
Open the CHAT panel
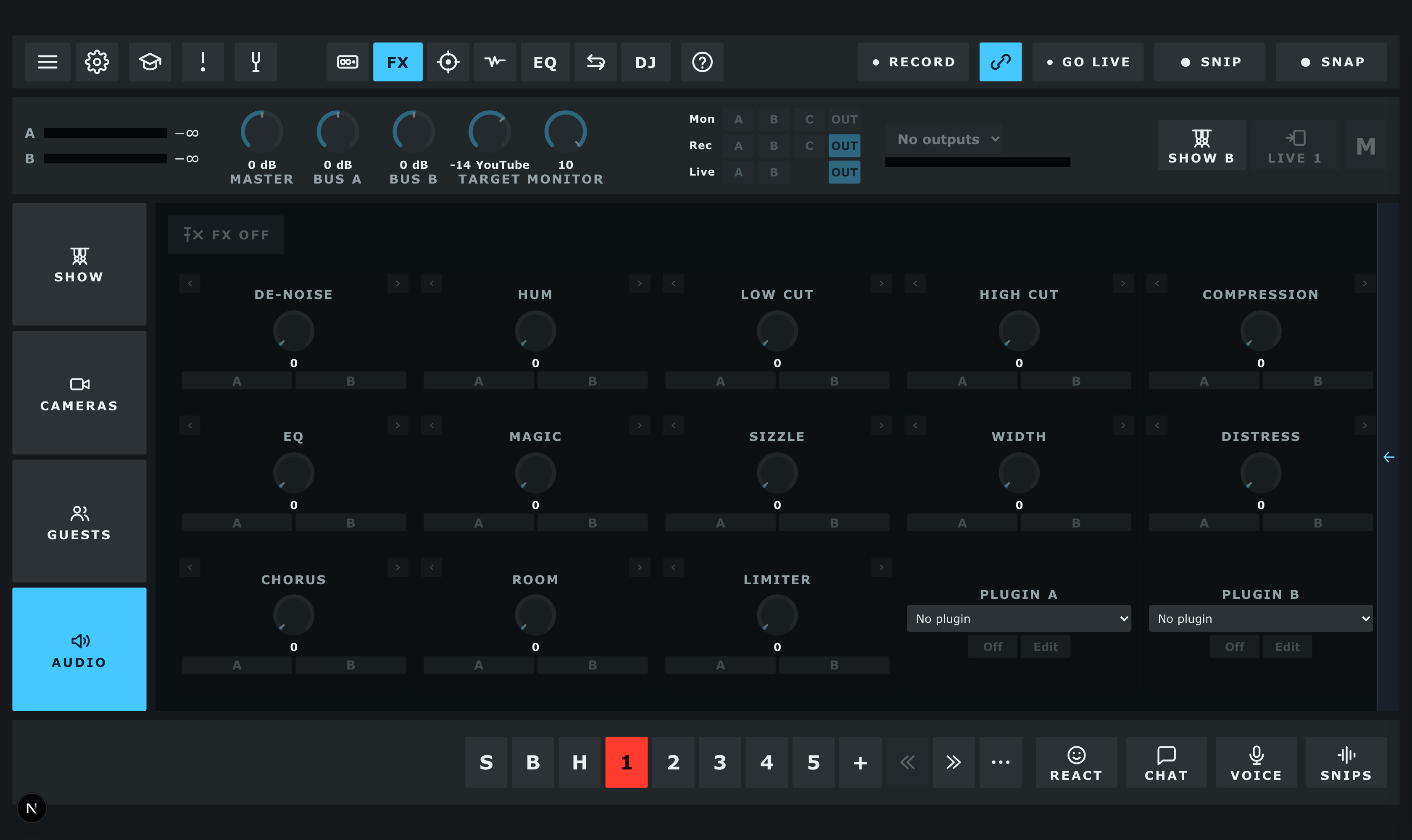point(1166,762)
